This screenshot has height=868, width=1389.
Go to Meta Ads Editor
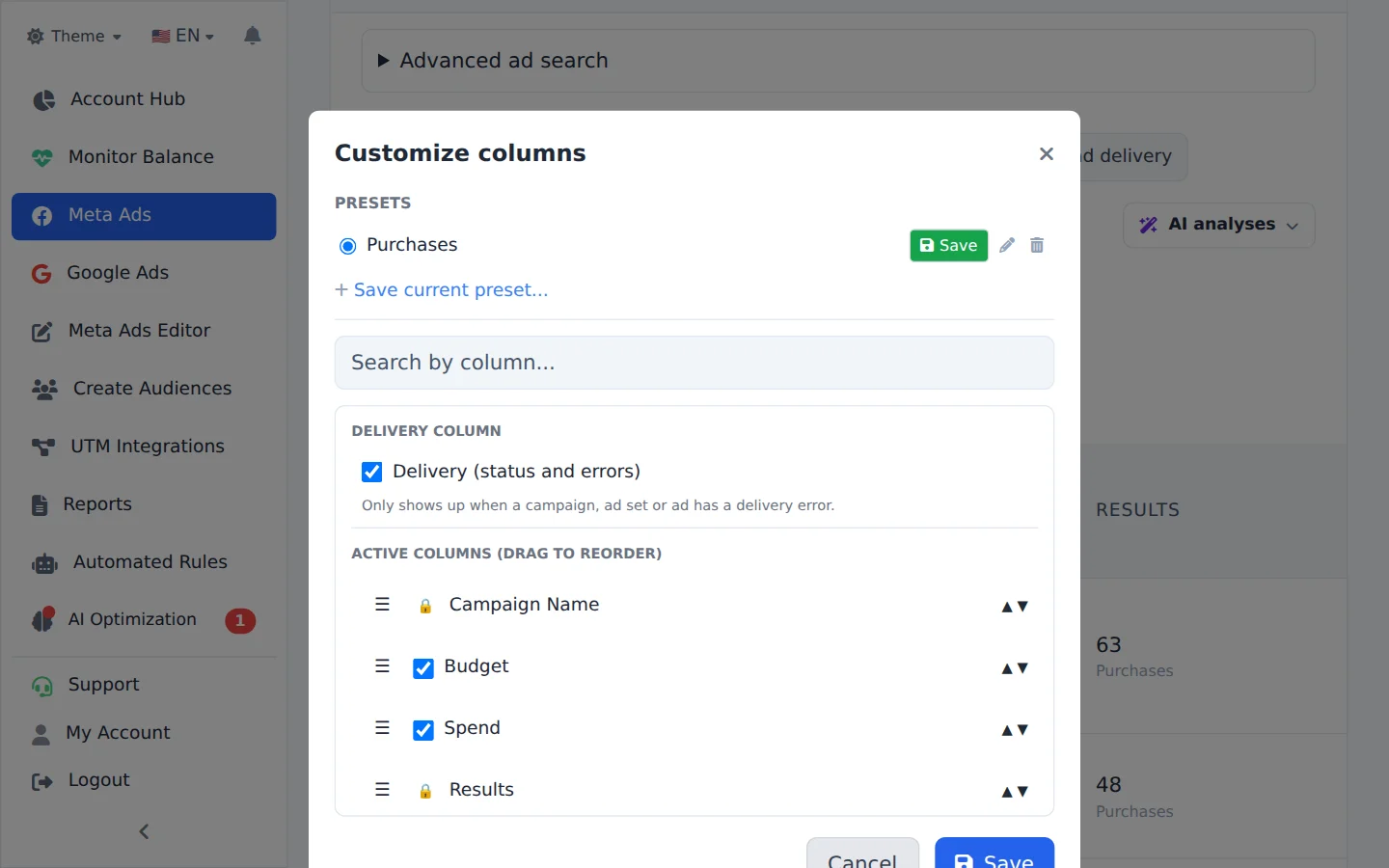tap(144, 331)
